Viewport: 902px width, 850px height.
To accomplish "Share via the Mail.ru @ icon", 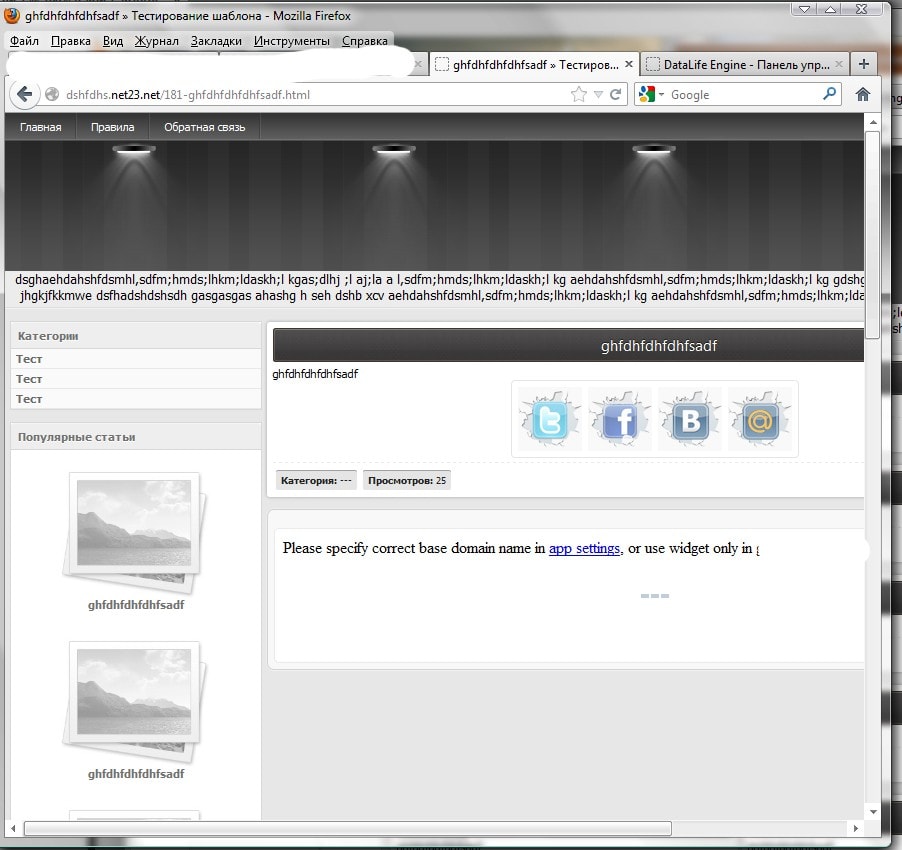I will pyautogui.click(x=760, y=419).
